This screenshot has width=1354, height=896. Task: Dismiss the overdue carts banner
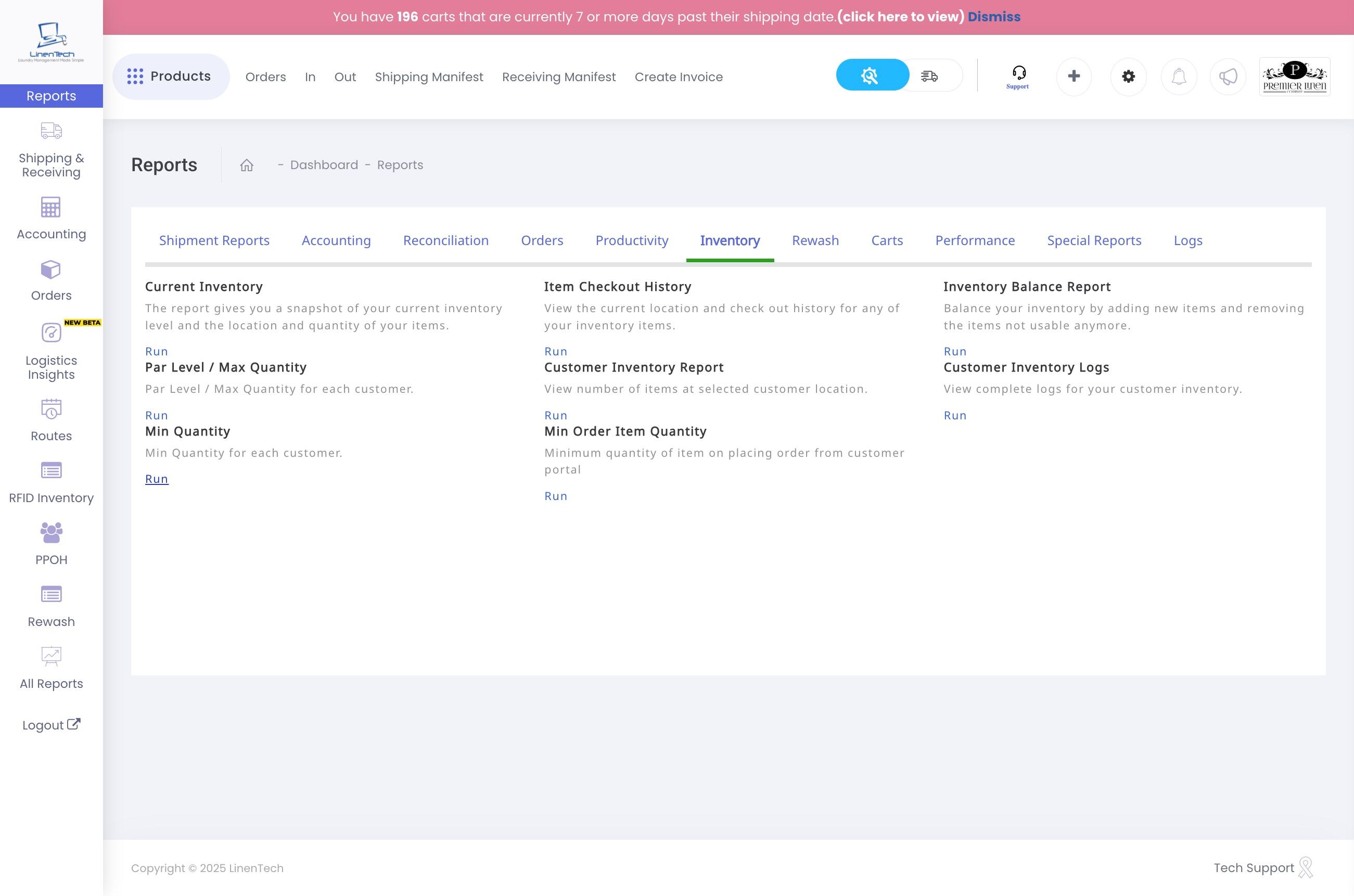[x=993, y=17]
